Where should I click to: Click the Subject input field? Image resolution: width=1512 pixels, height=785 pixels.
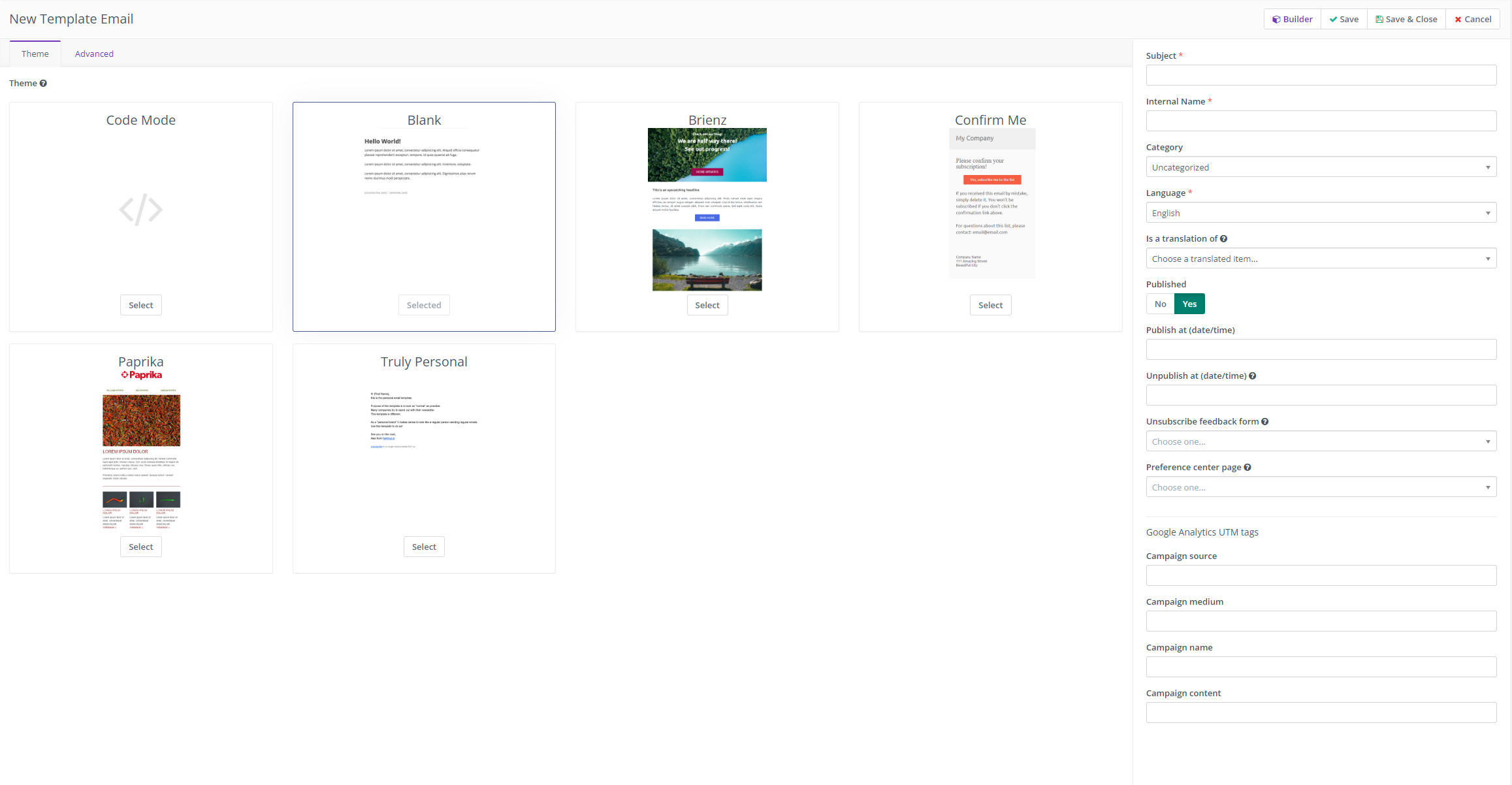(1321, 75)
